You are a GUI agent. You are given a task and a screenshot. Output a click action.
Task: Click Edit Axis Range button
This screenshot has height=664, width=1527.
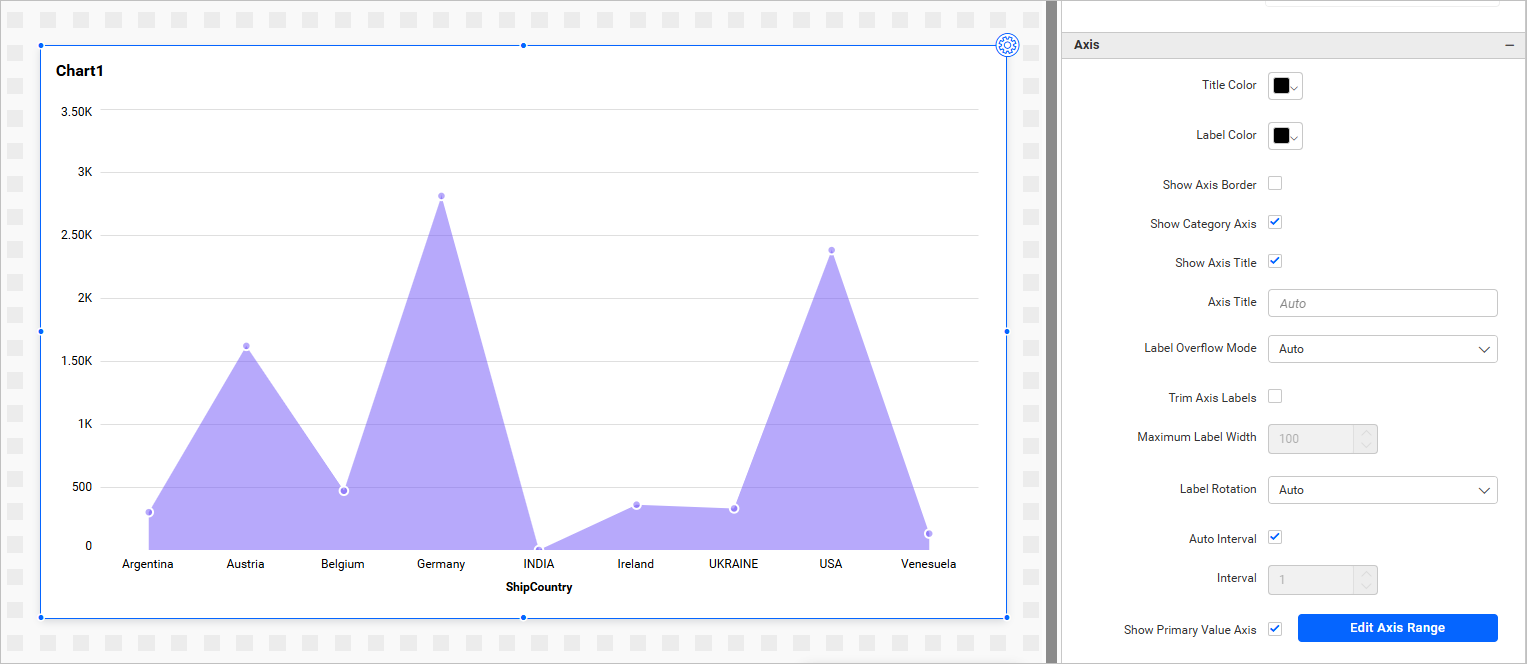(1397, 628)
